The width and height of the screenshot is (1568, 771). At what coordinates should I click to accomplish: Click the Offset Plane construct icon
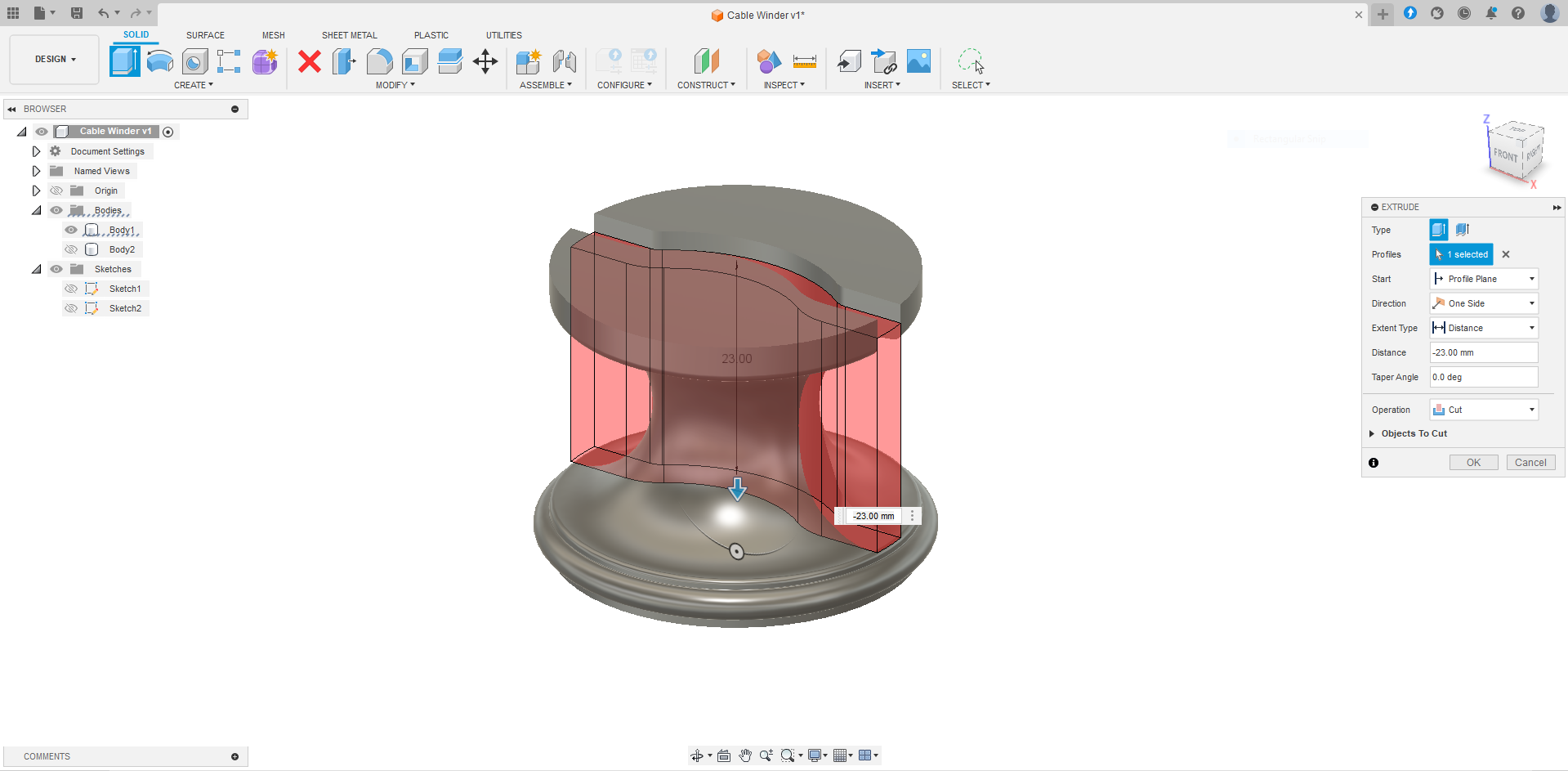point(707,61)
